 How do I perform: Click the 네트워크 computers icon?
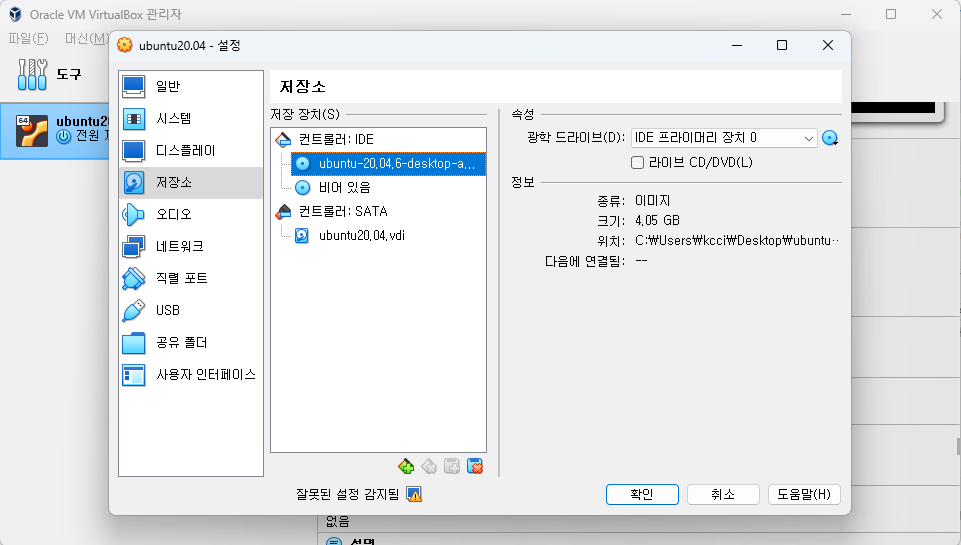pos(134,246)
